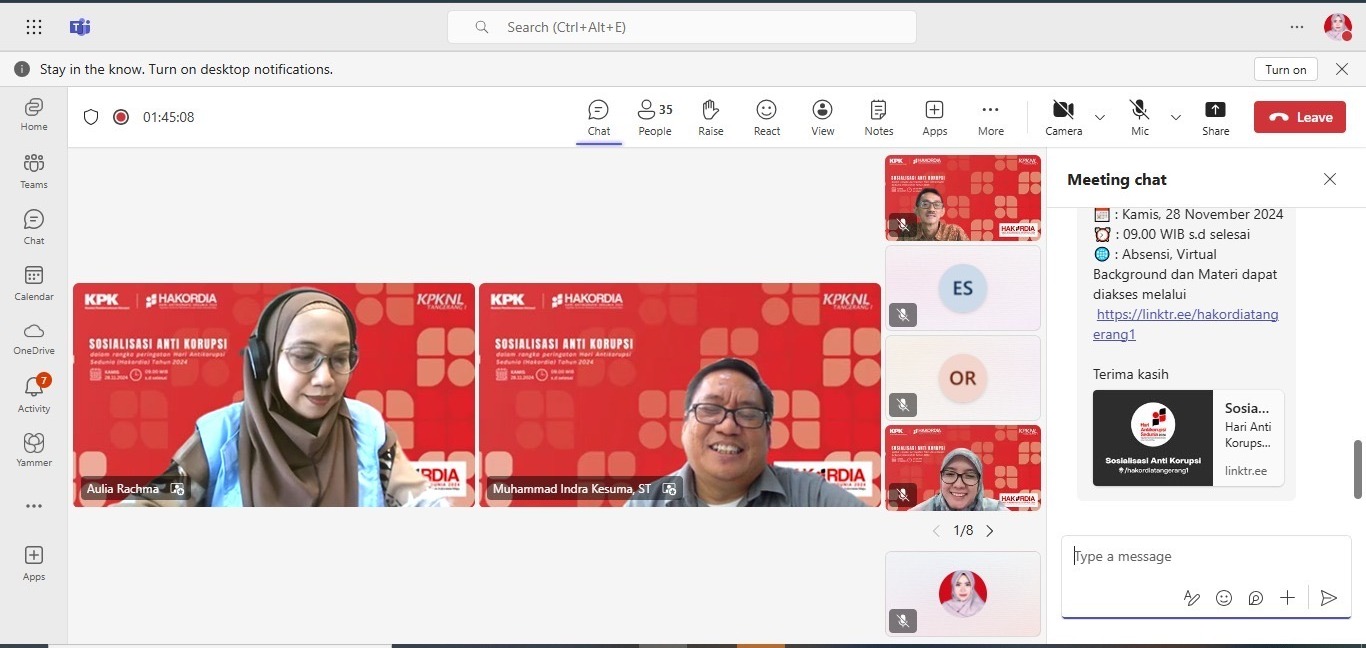Toggle the Camera on
This screenshot has height=648, width=1366.
(1063, 117)
